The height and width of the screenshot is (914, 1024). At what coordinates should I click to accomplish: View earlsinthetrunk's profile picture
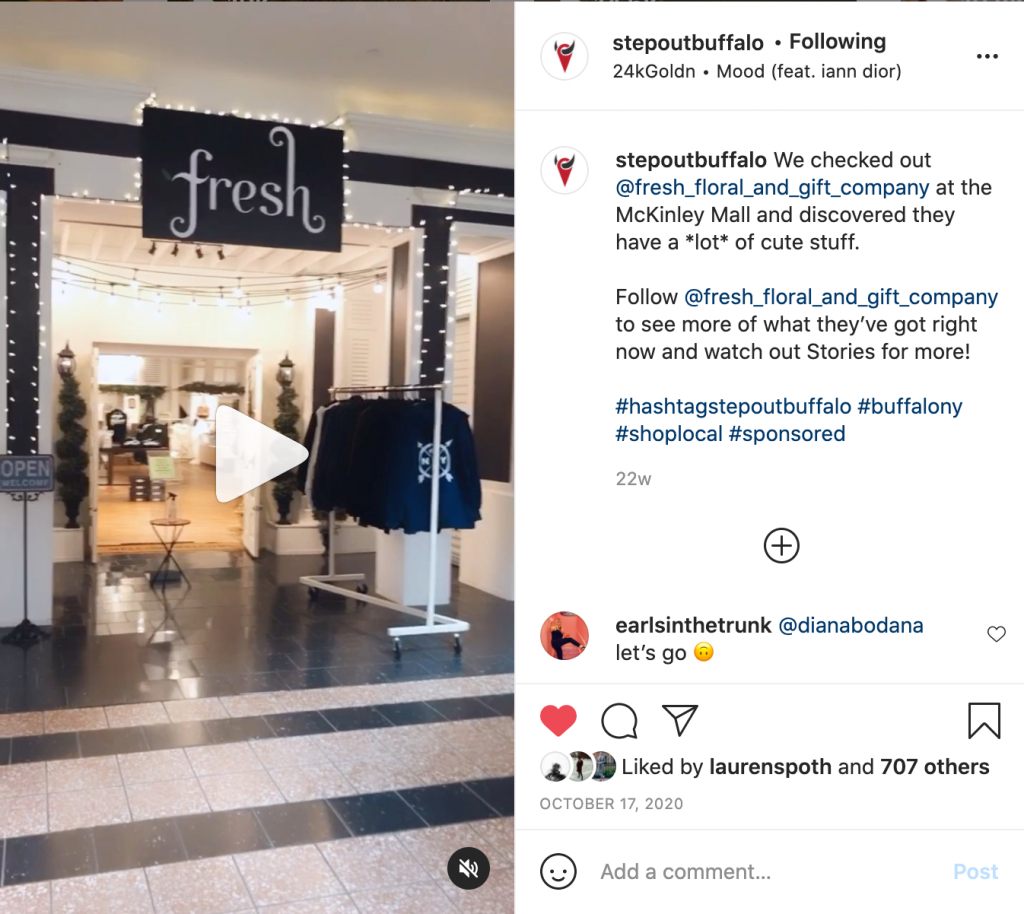coord(564,636)
